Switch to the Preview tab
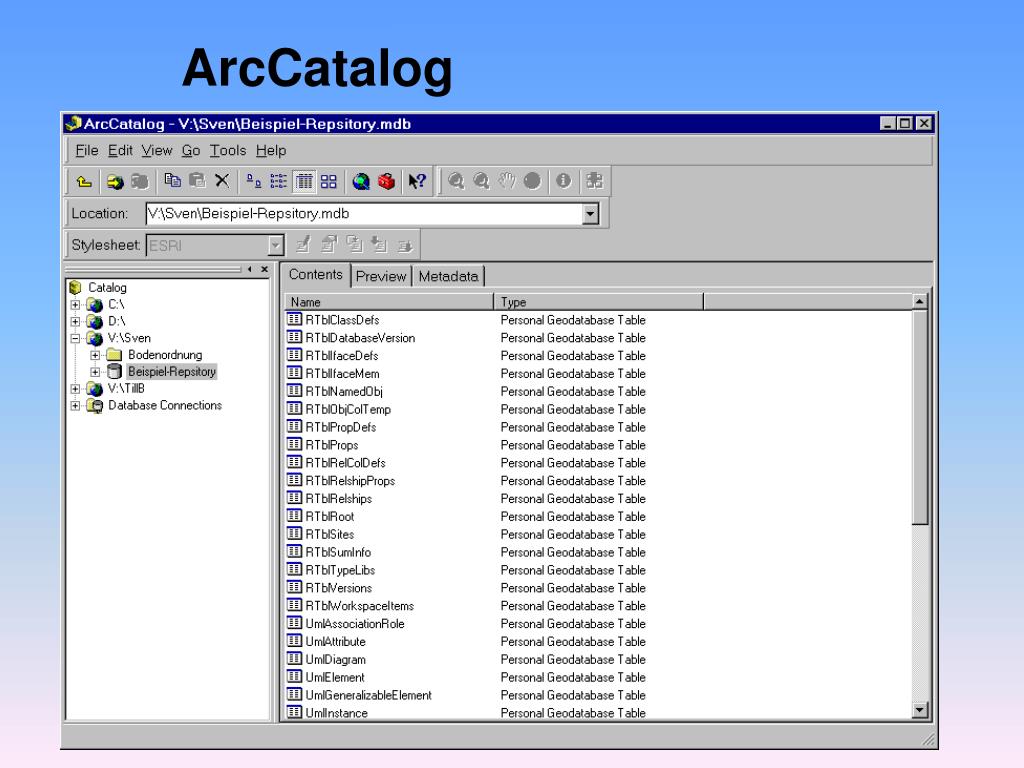The width and height of the screenshot is (1024, 768). [381, 276]
